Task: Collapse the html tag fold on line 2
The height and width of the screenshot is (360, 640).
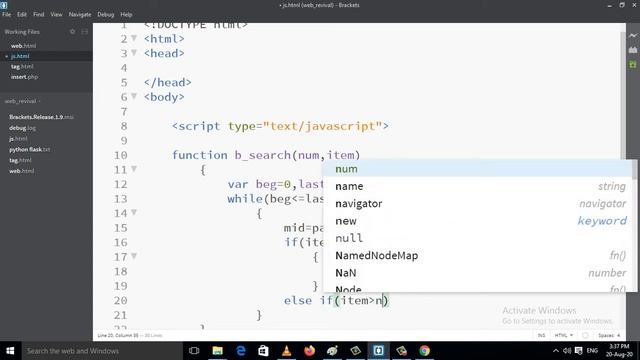Action: click(134, 38)
